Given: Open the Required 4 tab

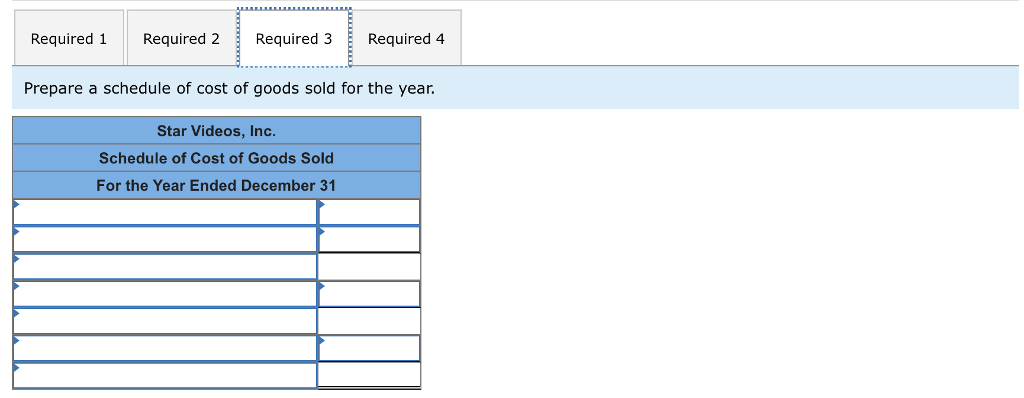Looking at the screenshot, I should coord(406,38).
